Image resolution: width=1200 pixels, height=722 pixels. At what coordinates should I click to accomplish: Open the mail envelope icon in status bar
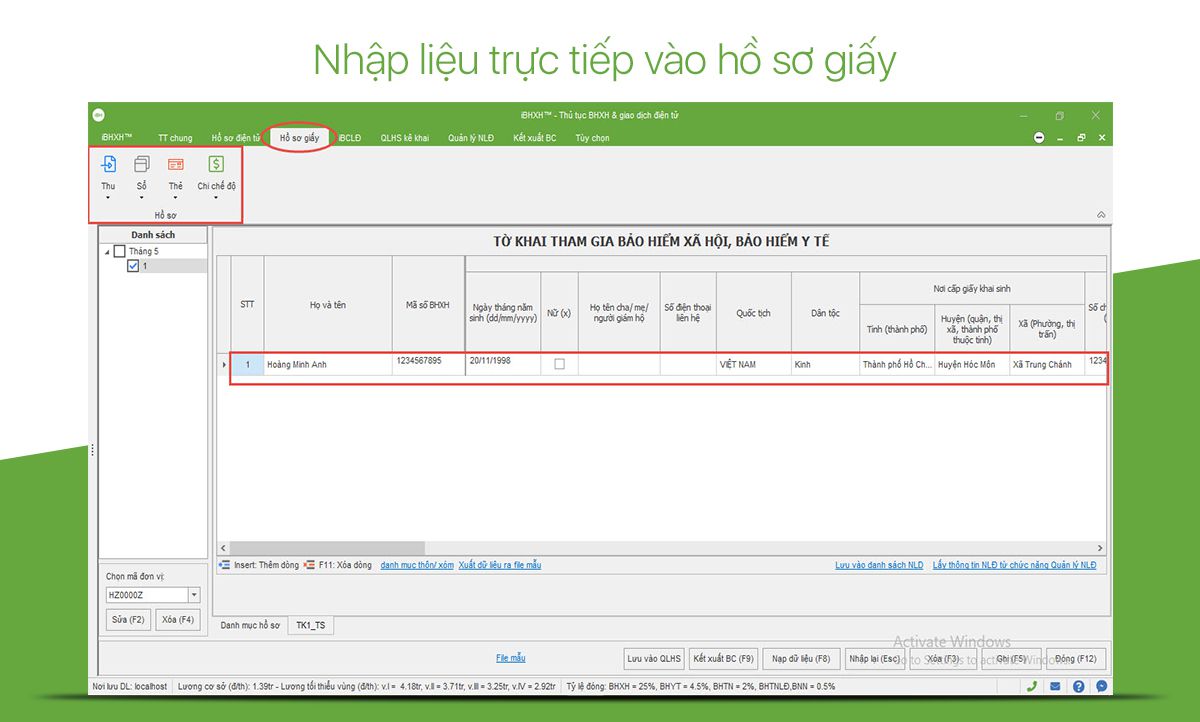pyautogui.click(x=1055, y=686)
